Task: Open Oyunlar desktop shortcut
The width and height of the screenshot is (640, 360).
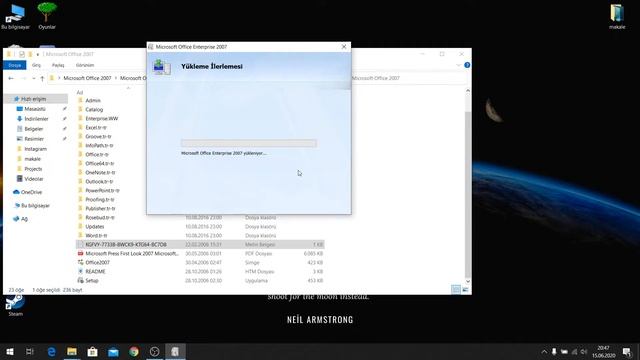Action: pyautogui.click(x=47, y=16)
